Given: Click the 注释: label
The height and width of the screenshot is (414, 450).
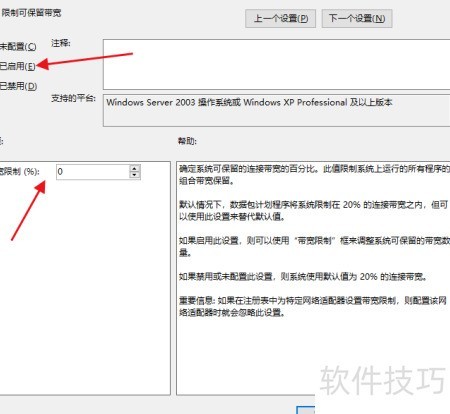Looking at the screenshot, I should pos(61,43).
